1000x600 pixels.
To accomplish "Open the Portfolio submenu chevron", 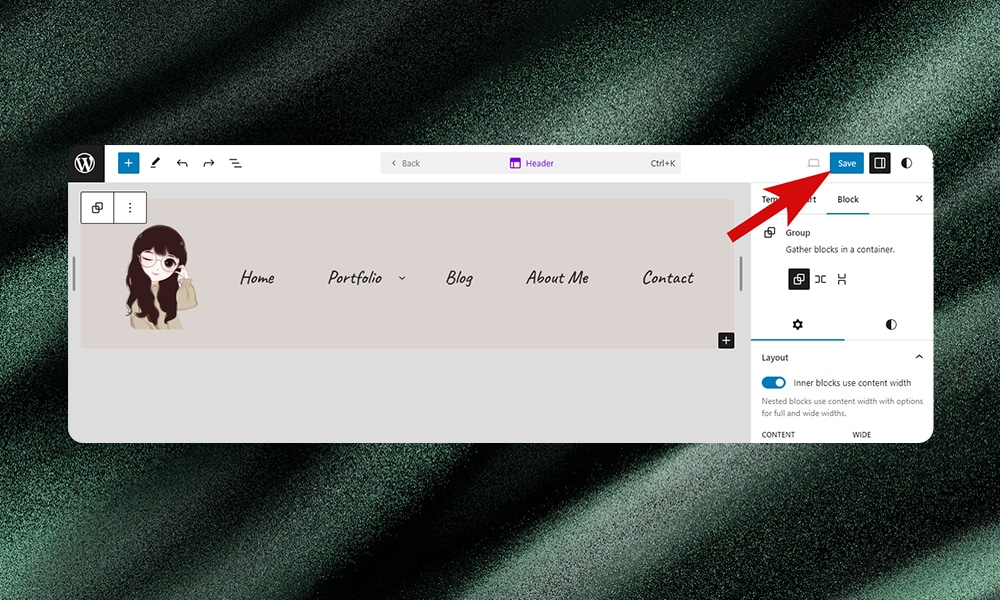I will coord(402,277).
